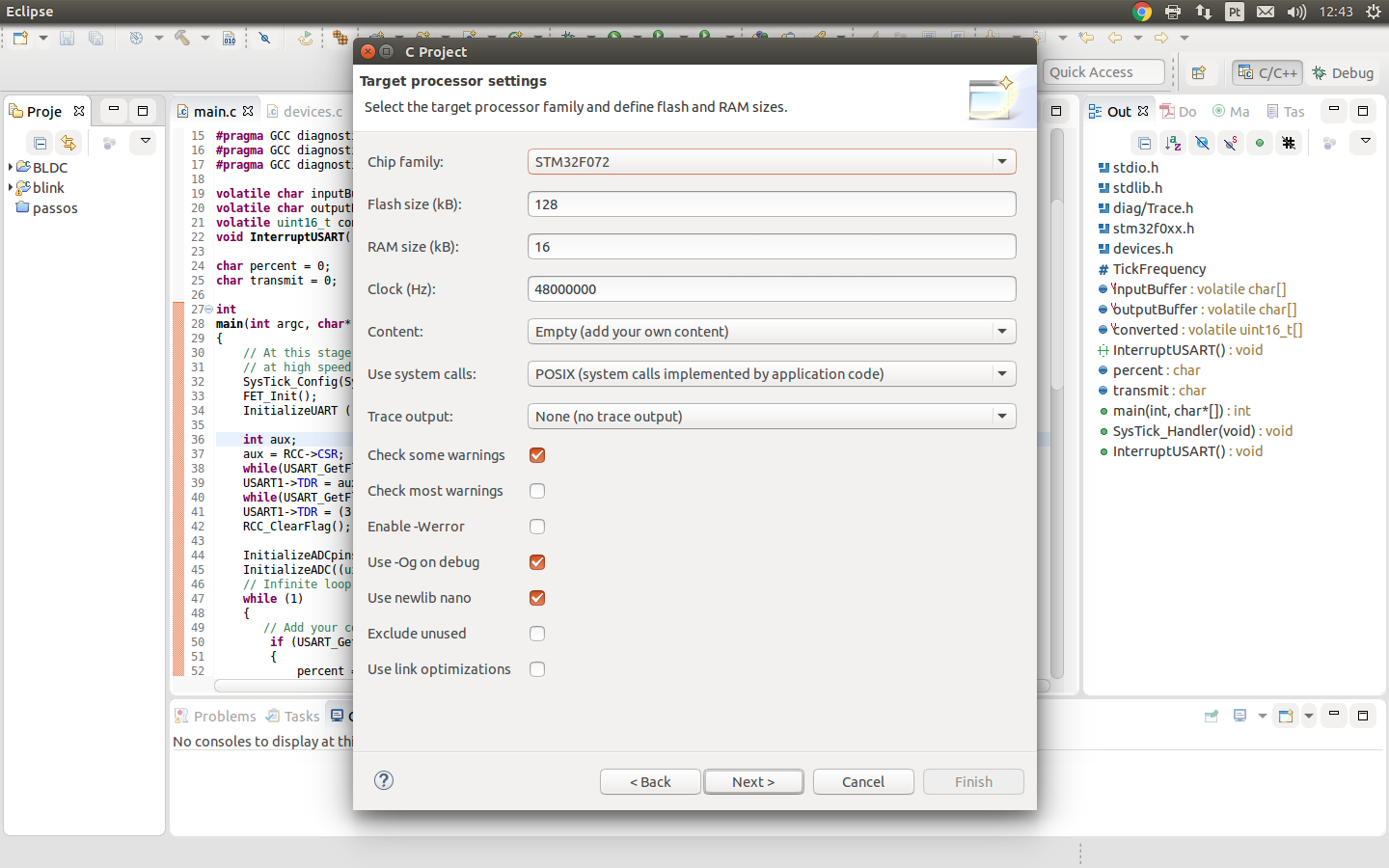Click the hammer Build icon in the Eclipse toolbar
This screenshot has width=1389, height=868.
182,38
